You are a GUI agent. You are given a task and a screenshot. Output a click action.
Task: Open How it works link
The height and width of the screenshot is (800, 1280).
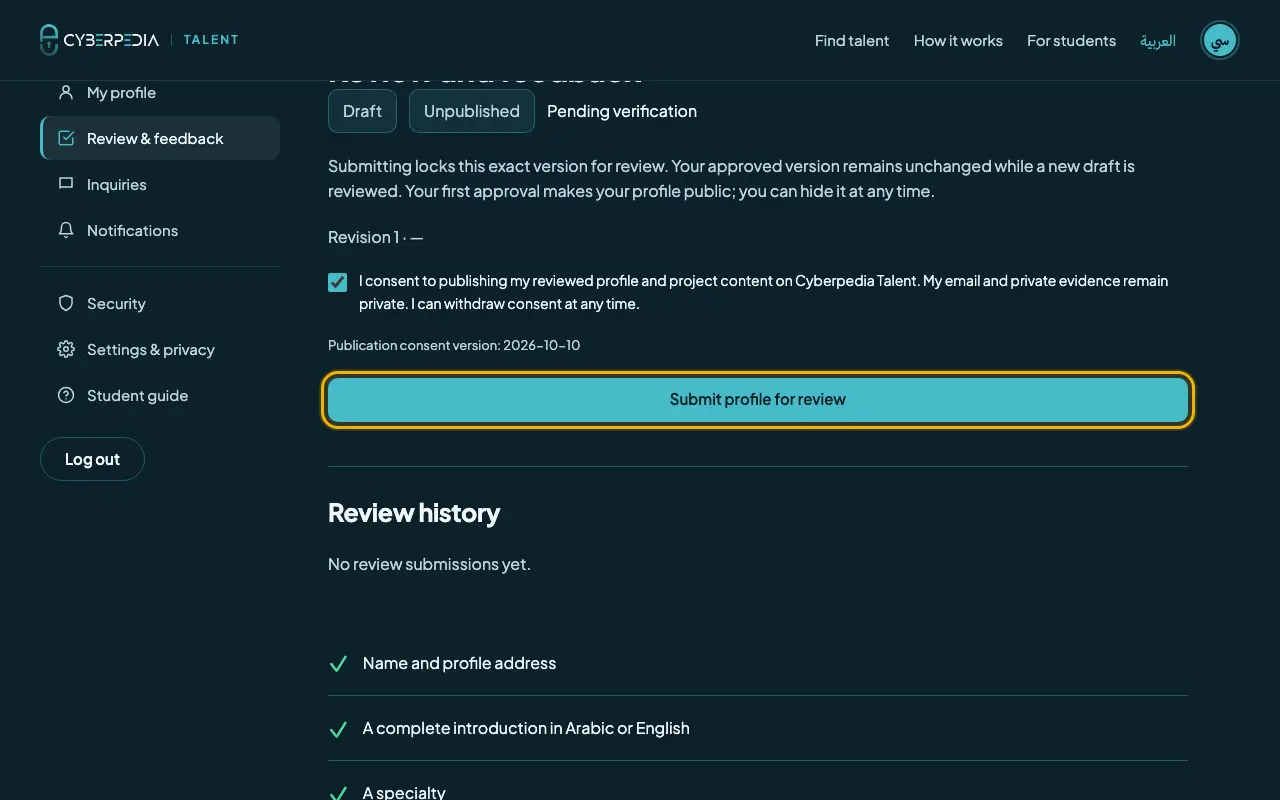click(958, 40)
